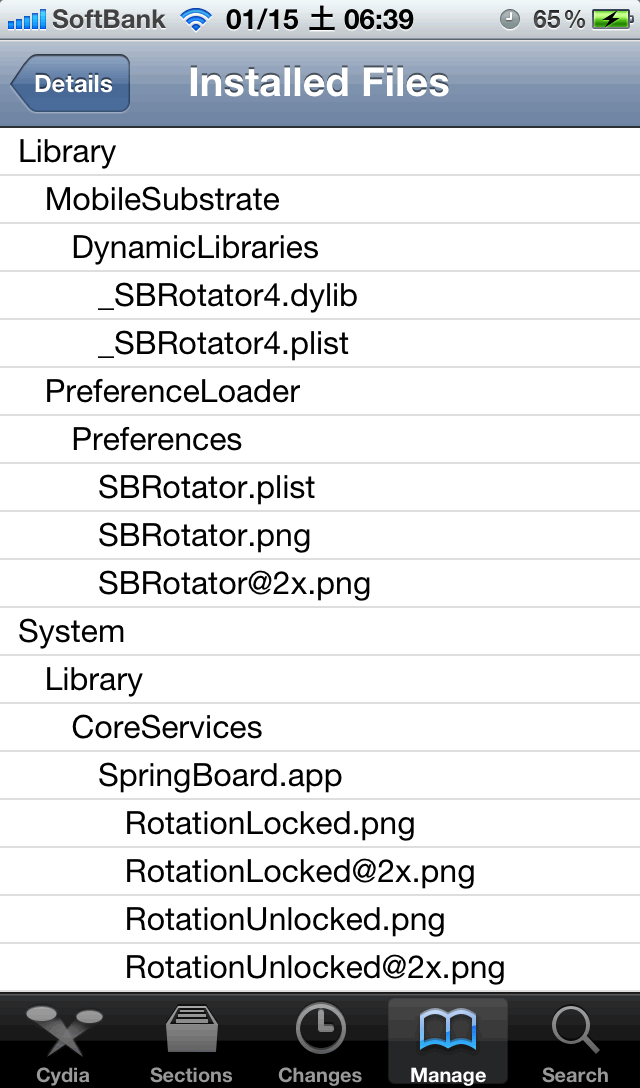Tap the Wi-Fi icon in status bar

(196, 19)
